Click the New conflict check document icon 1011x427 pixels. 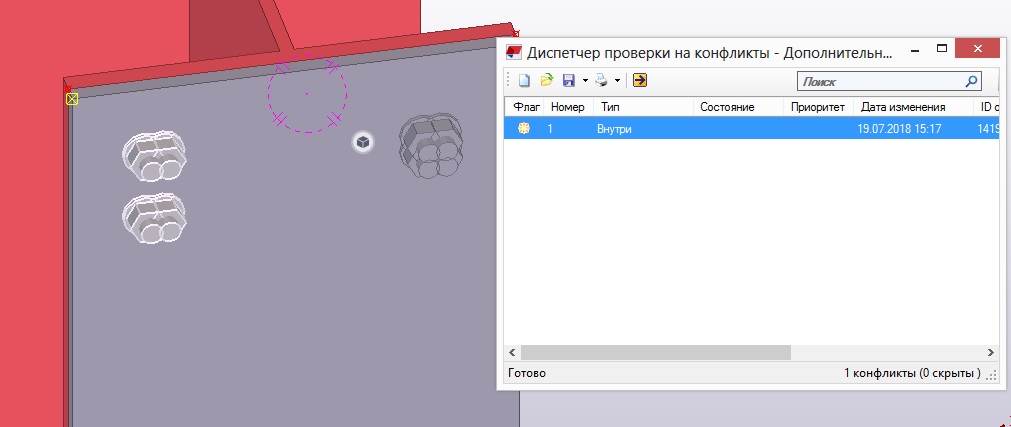(524, 81)
